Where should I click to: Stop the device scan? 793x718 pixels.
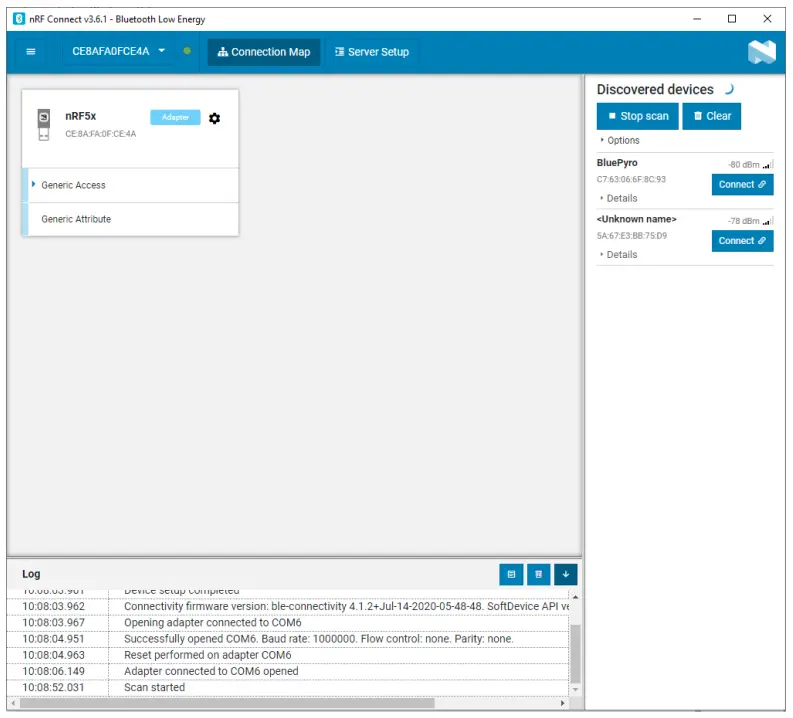coord(637,116)
